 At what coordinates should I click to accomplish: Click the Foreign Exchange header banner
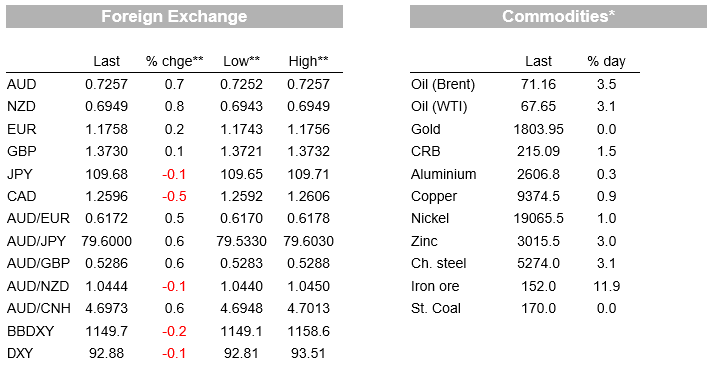pos(174,16)
